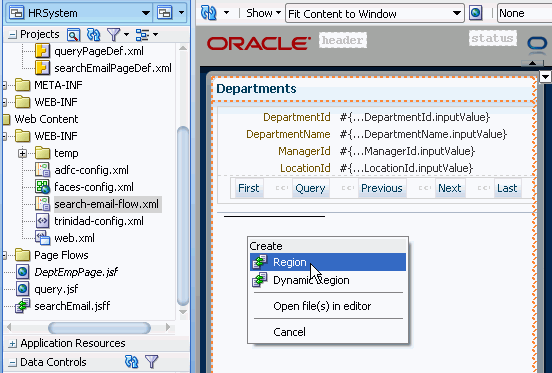Screen dimensions: 552x373
Task: Open the Projects filter funnel icon
Action: click(114, 34)
